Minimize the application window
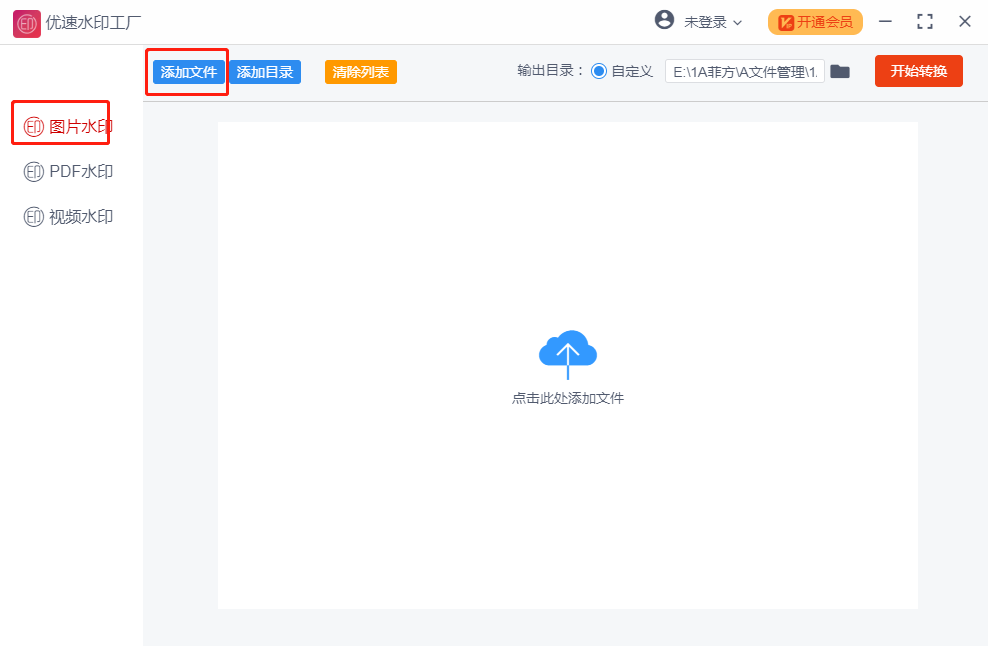 coord(885,21)
